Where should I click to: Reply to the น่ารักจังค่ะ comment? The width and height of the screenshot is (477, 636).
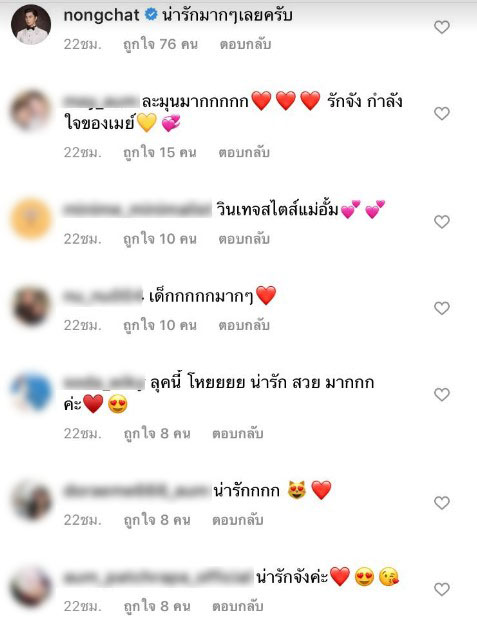pyautogui.click(x=238, y=606)
